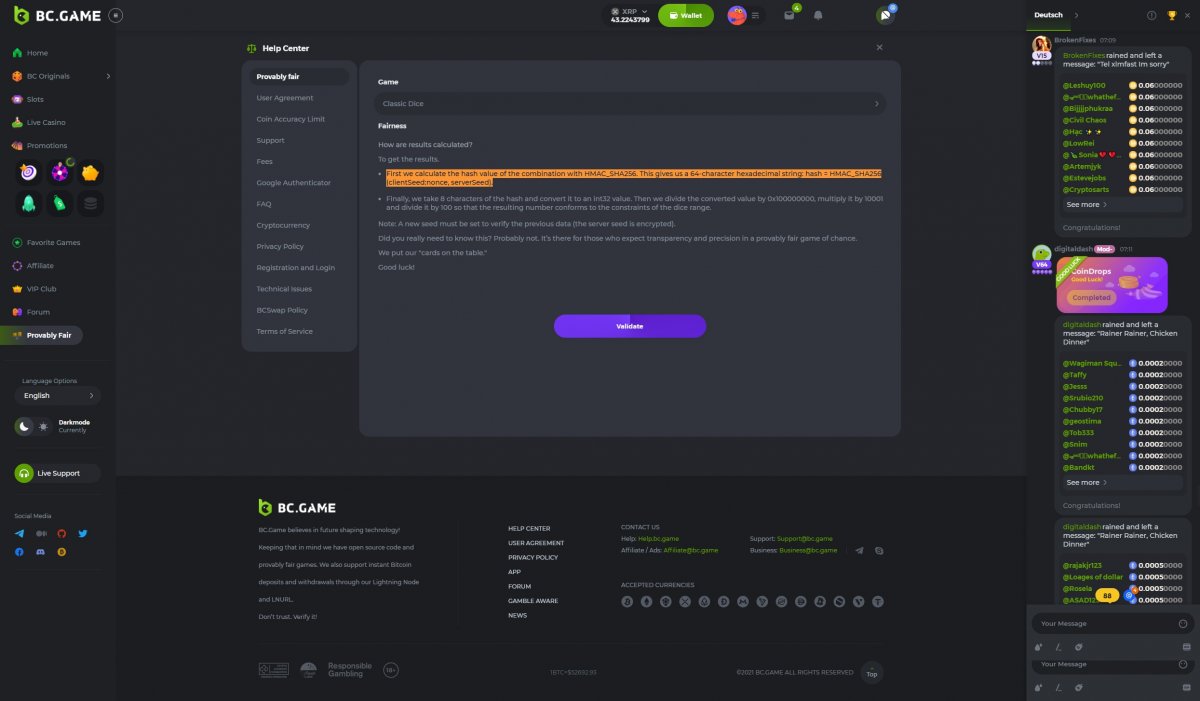Switch to light mode sun toggle
1200x701 pixels.
click(x=43, y=426)
